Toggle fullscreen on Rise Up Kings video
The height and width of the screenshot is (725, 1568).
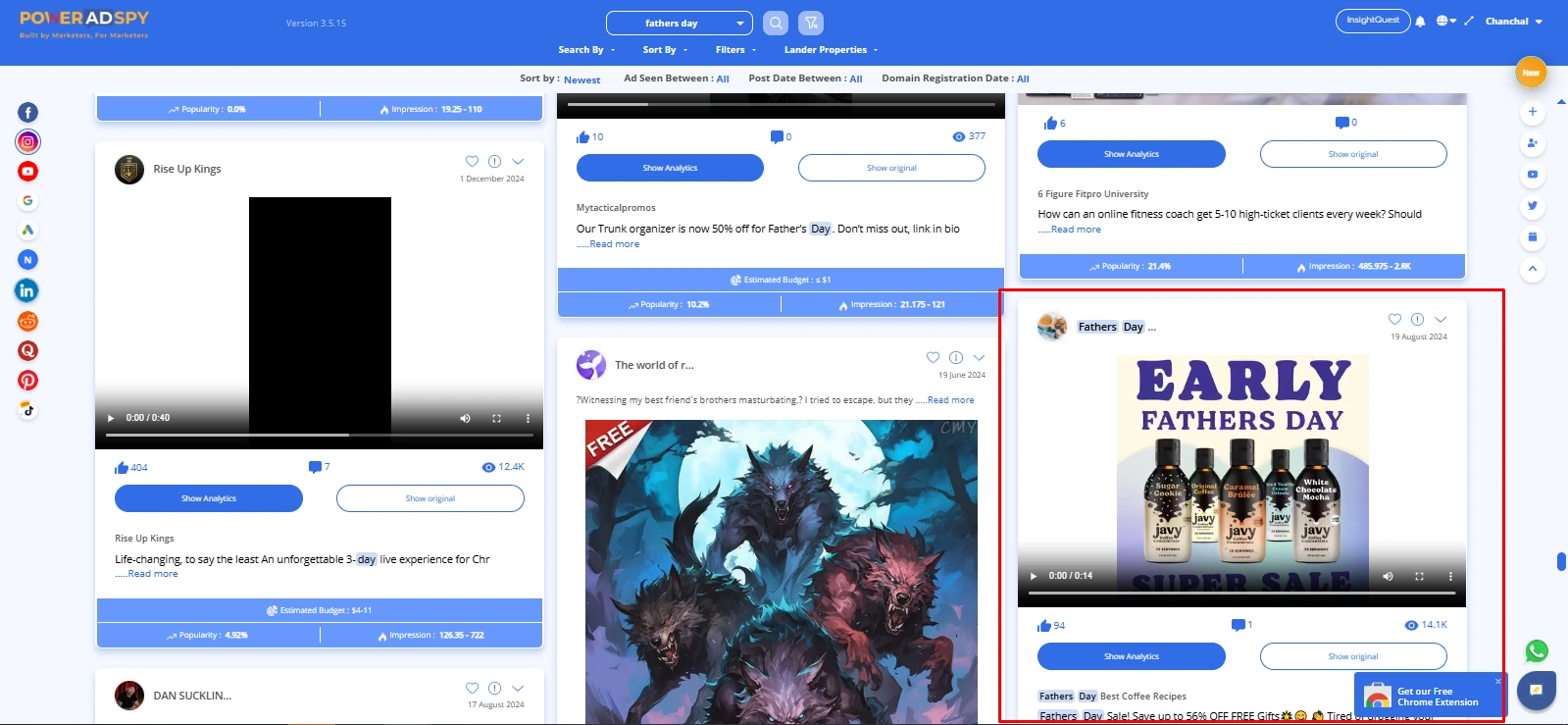[x=496, y=418]
